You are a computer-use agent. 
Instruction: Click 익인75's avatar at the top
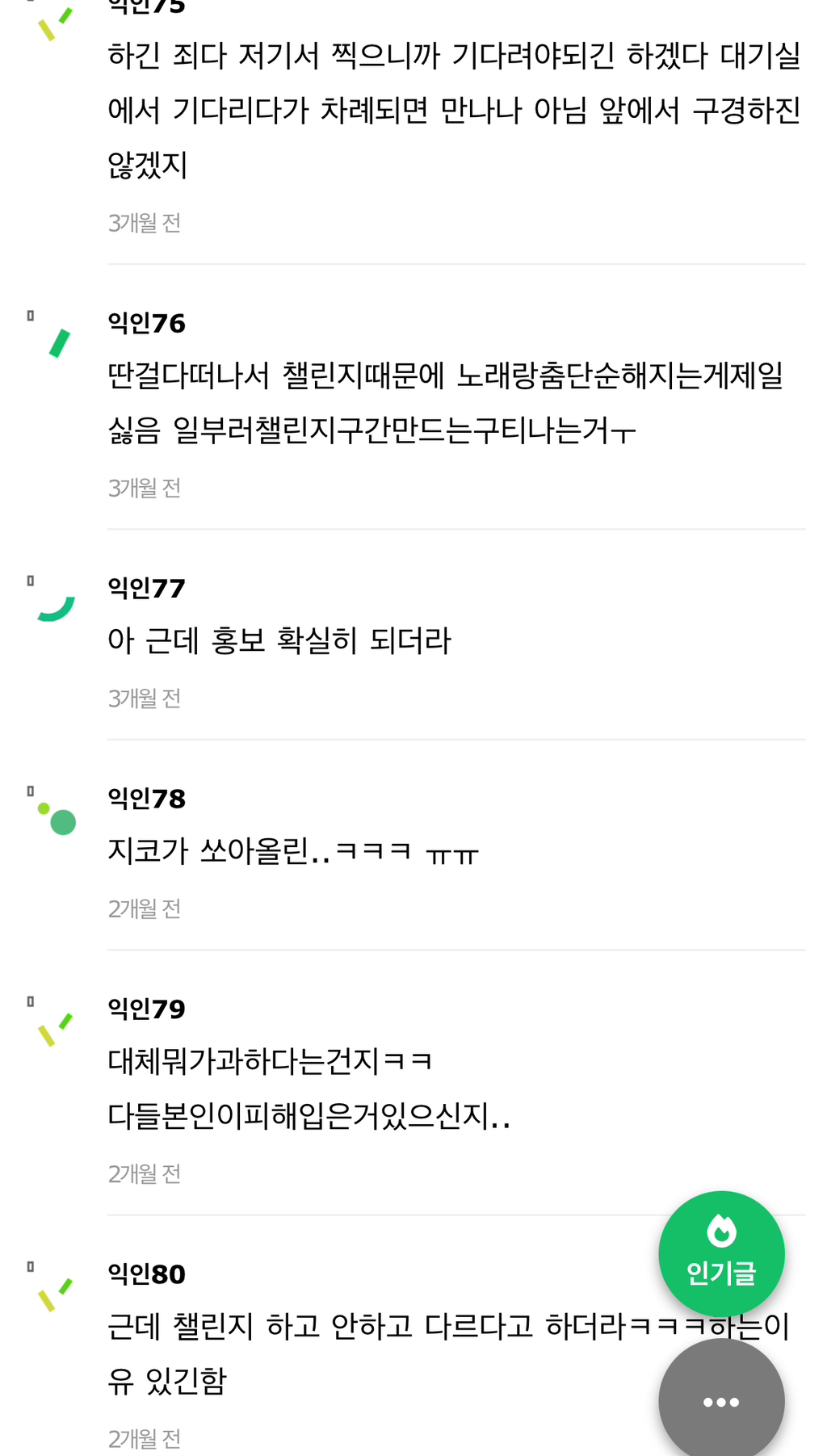[x=56, y=23]
